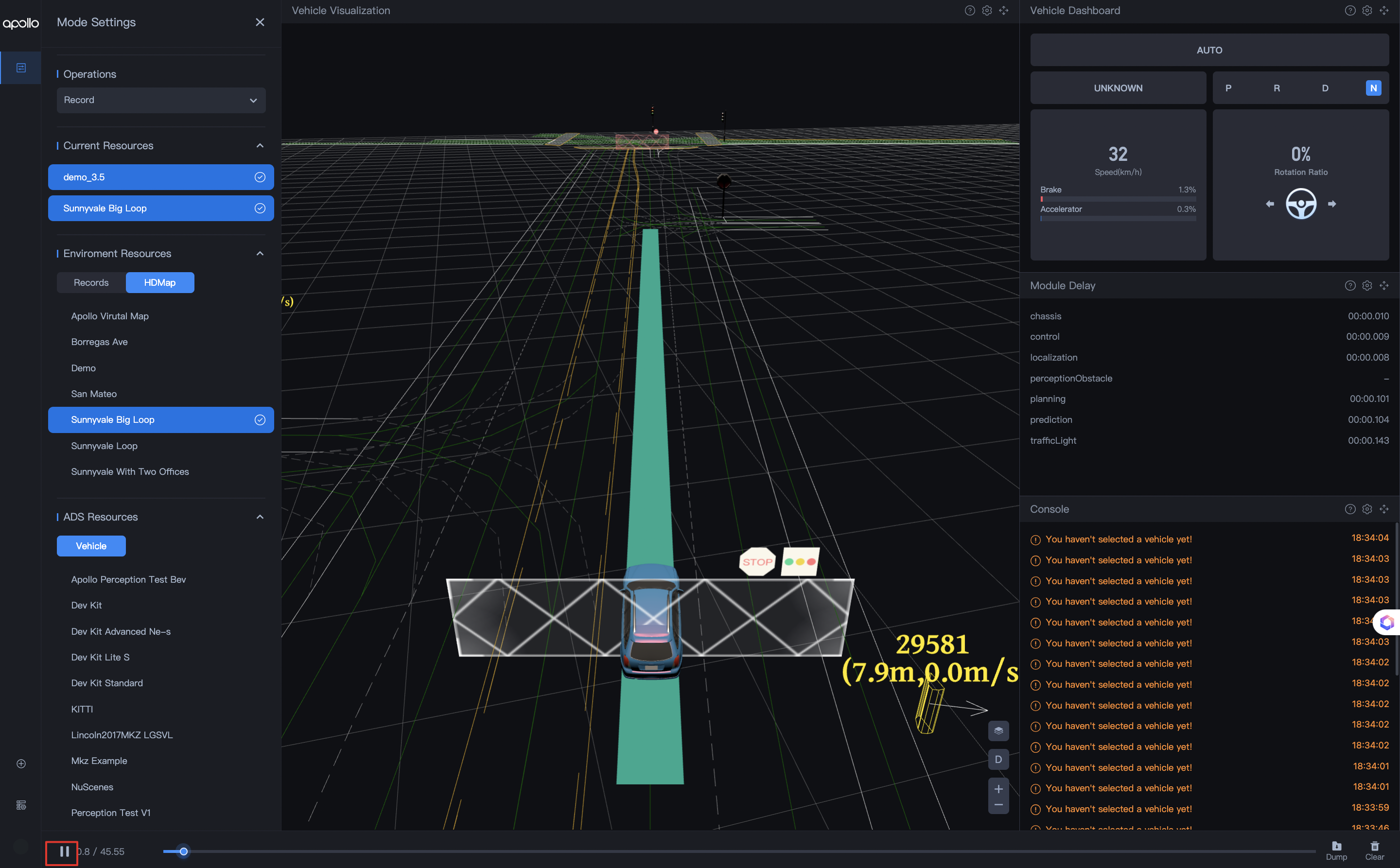The height and width of the screenshot is (868, 1400).
Task: Open layer menu icon in visualization
Action: pyautogui.click(x=998, y=731)
